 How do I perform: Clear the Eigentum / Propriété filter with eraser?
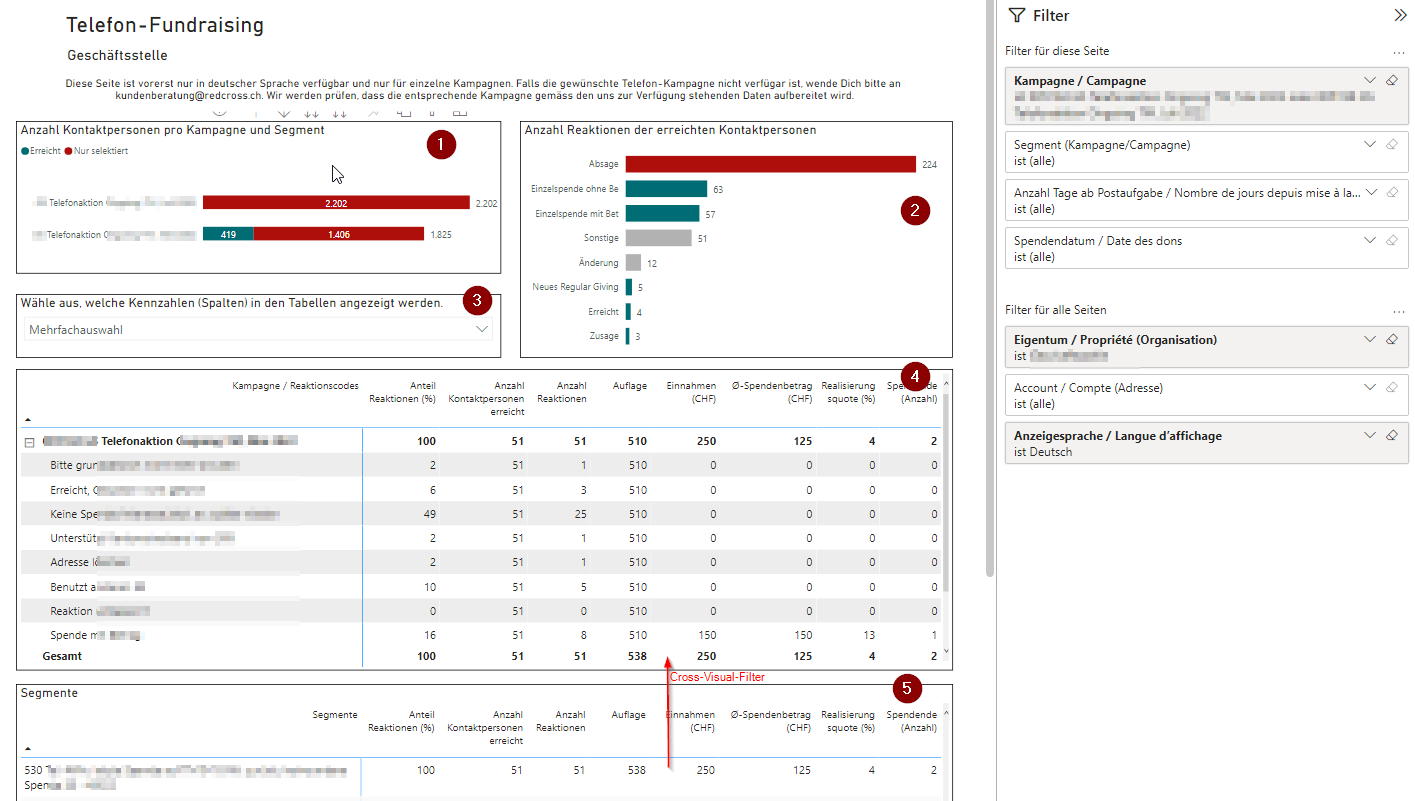1391,339
